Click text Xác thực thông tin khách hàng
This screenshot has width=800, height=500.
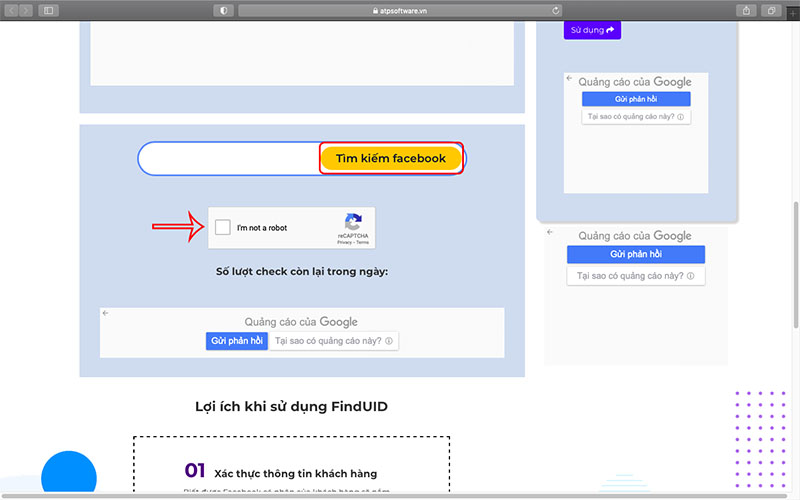(x=296, y=473)
